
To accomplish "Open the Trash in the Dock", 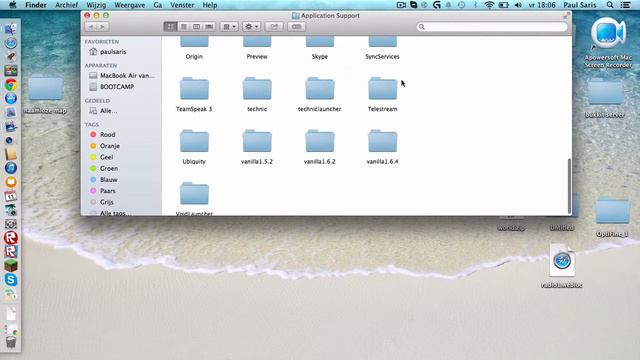I will [x=11, y=342].
